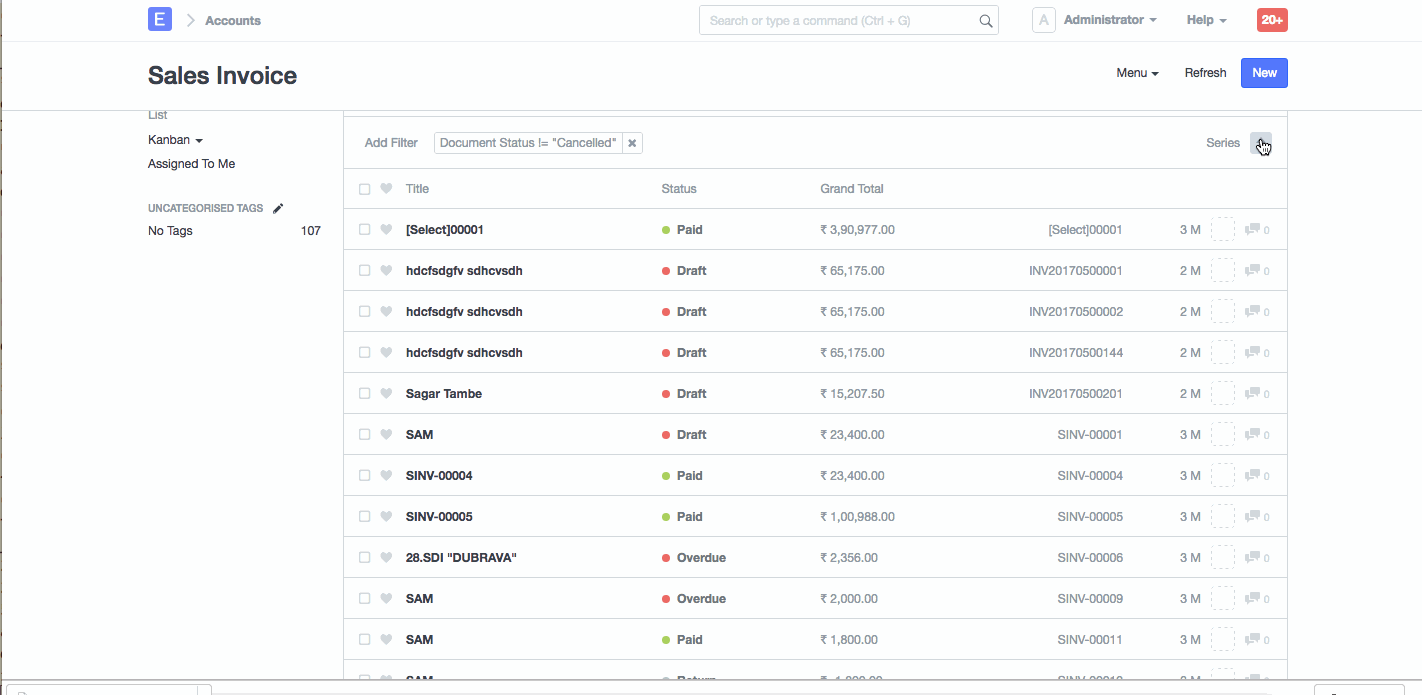Open the ERPNext home logo icon
This screenshot has height=695, width=1422.
coord(159,20)
